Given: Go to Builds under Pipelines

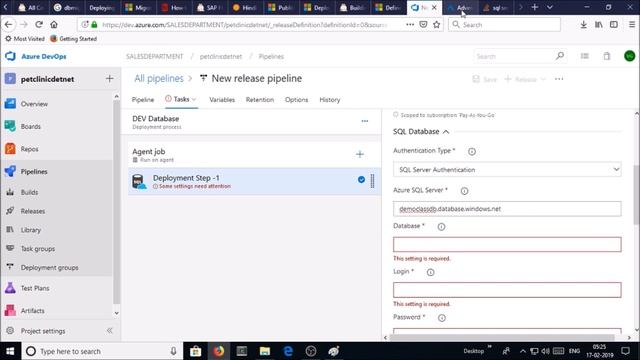Looking at the screenshot, I should click(x=29, y=192).
